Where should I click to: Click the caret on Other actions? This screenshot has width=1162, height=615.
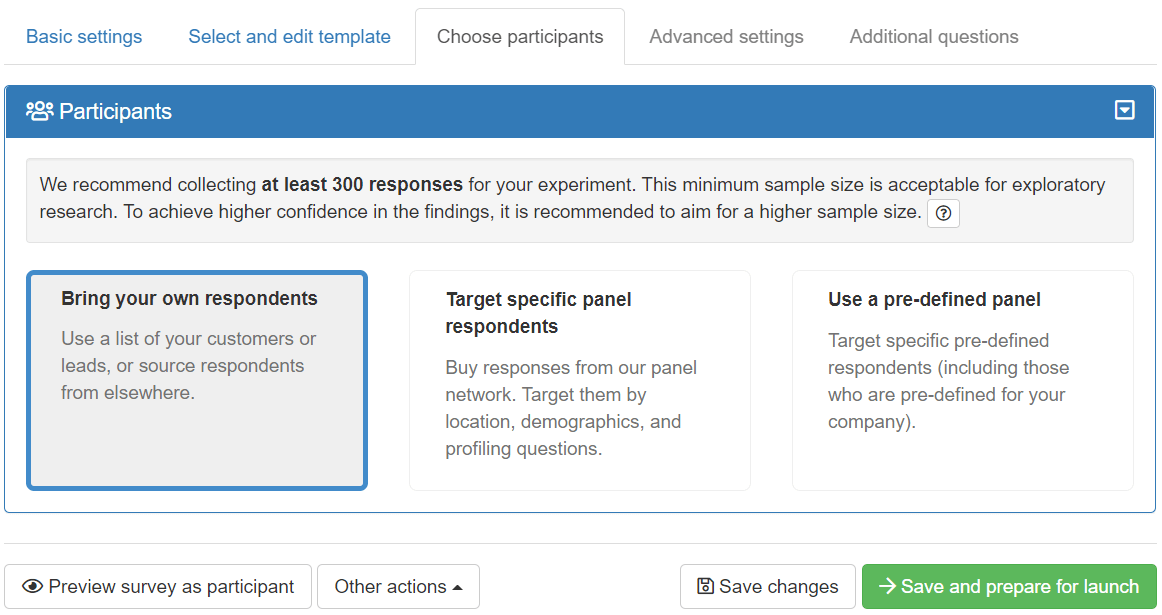[458, 587]
